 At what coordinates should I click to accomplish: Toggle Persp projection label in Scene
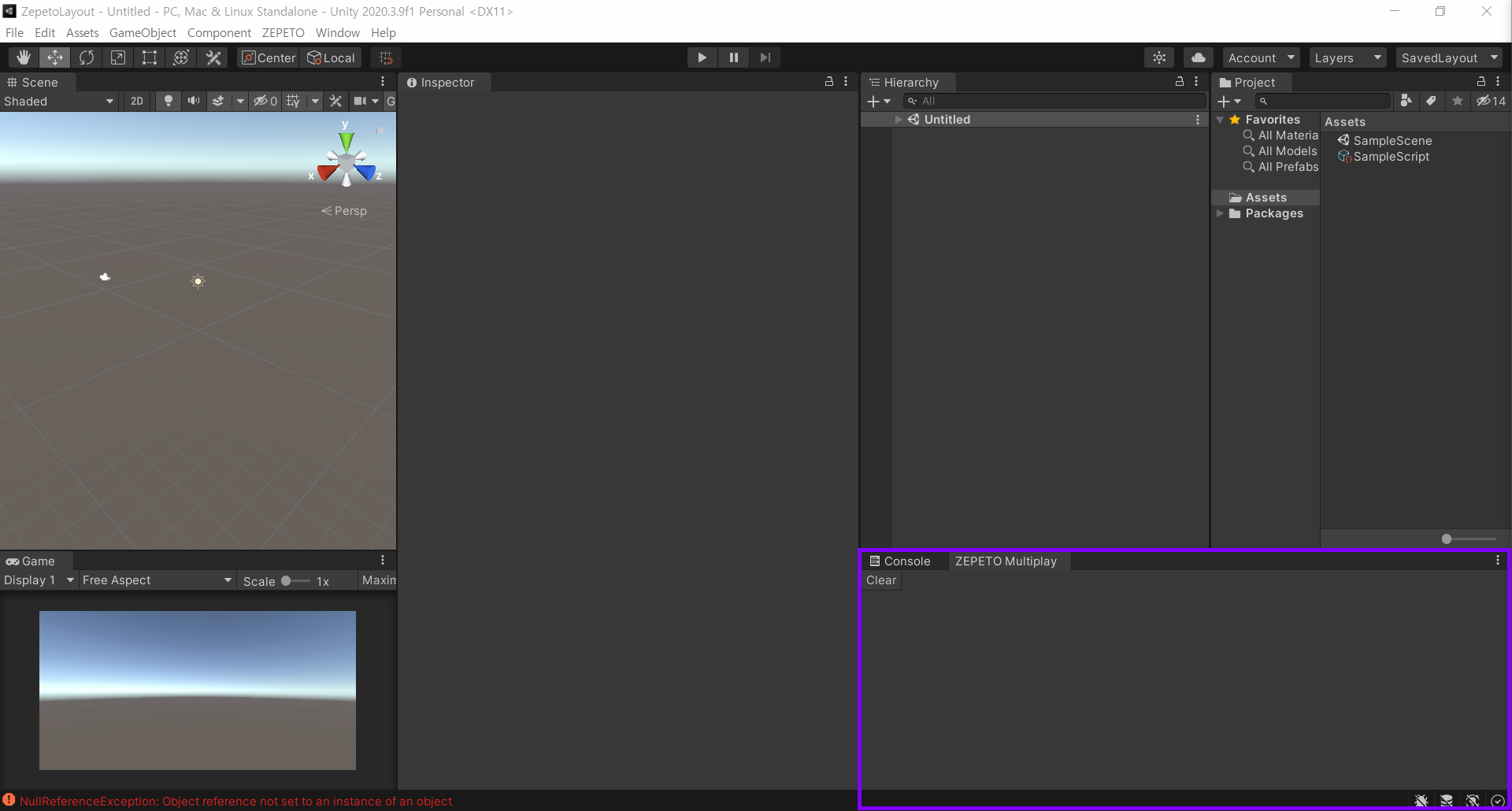[344, 211]
